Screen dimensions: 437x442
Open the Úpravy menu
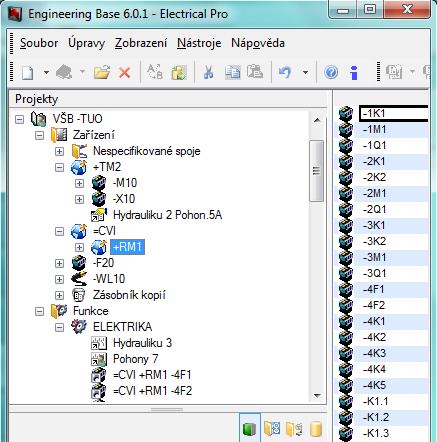[x=86, y=43]
